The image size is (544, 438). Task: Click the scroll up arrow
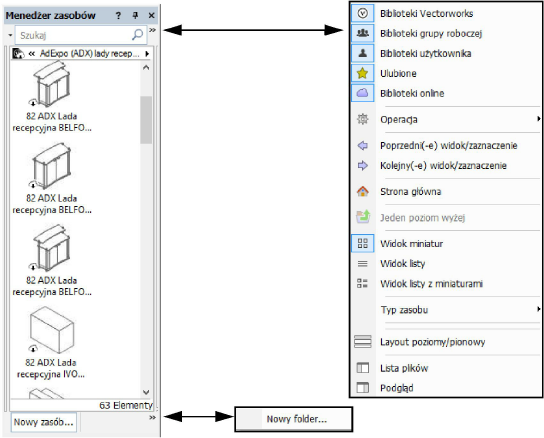(146, 67)
